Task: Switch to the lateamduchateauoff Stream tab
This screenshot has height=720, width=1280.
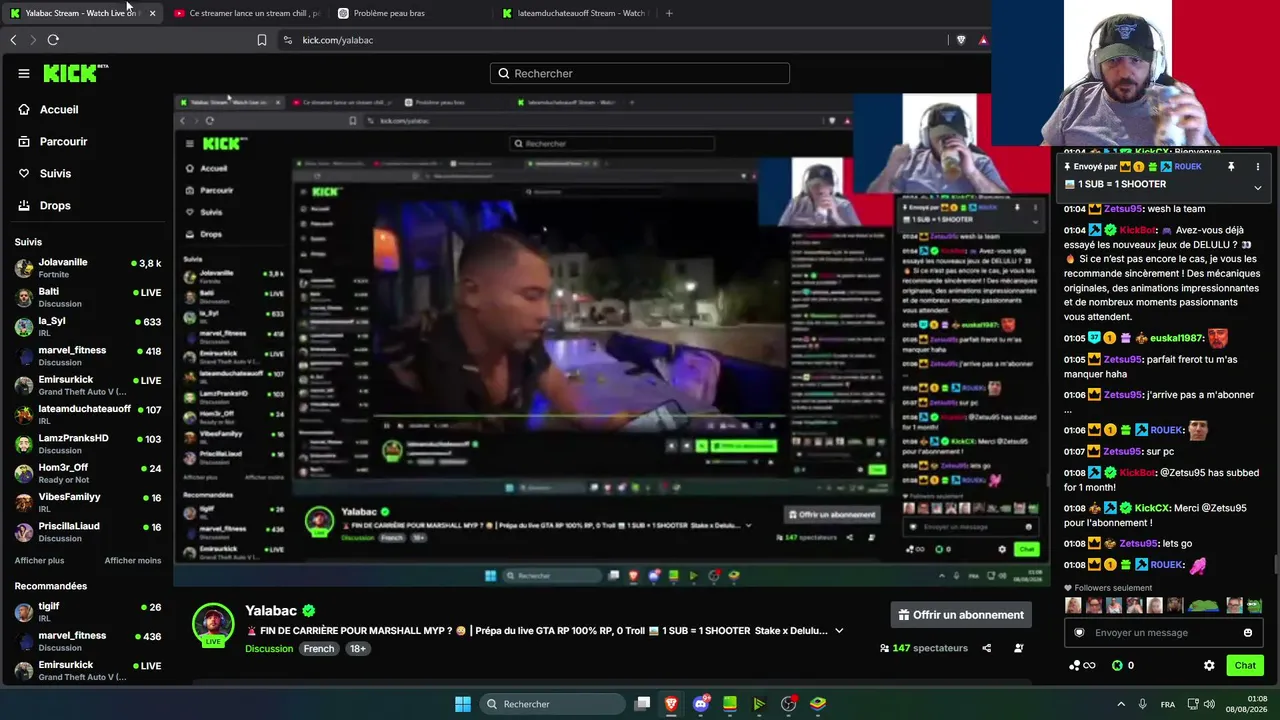Action: pos(576,13)
